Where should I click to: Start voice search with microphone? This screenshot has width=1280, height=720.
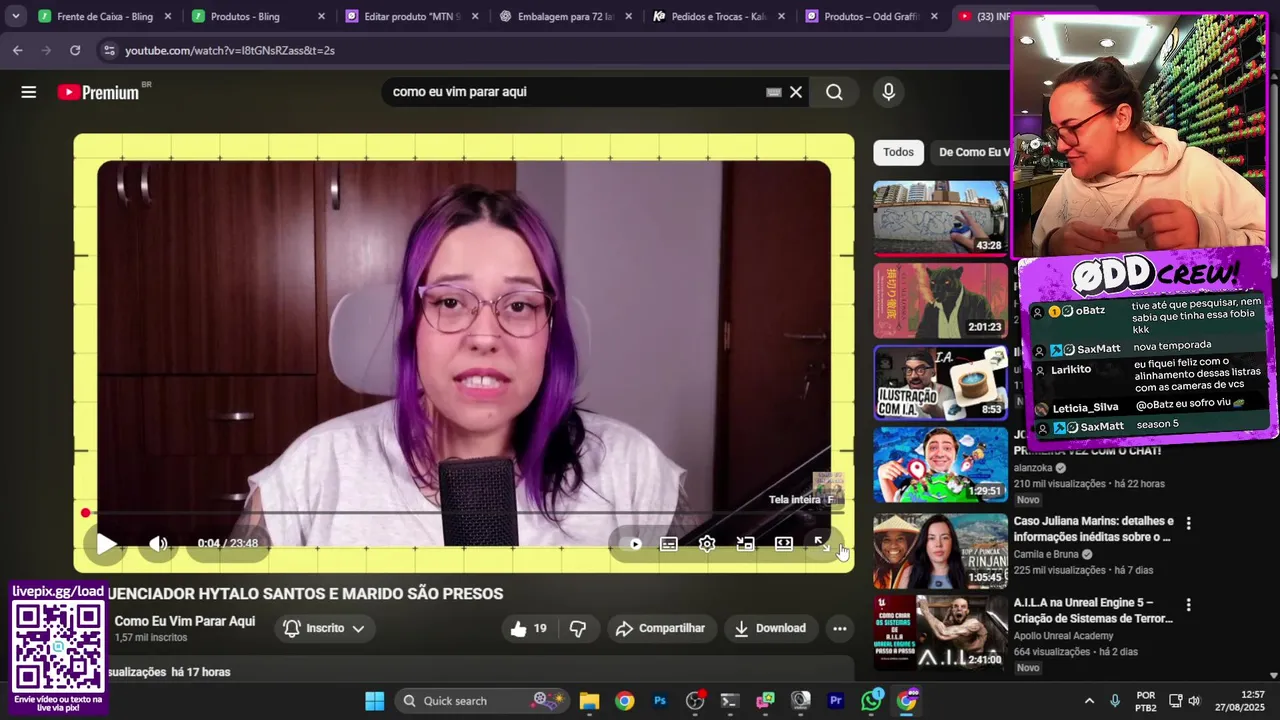[x=888, y=92]
